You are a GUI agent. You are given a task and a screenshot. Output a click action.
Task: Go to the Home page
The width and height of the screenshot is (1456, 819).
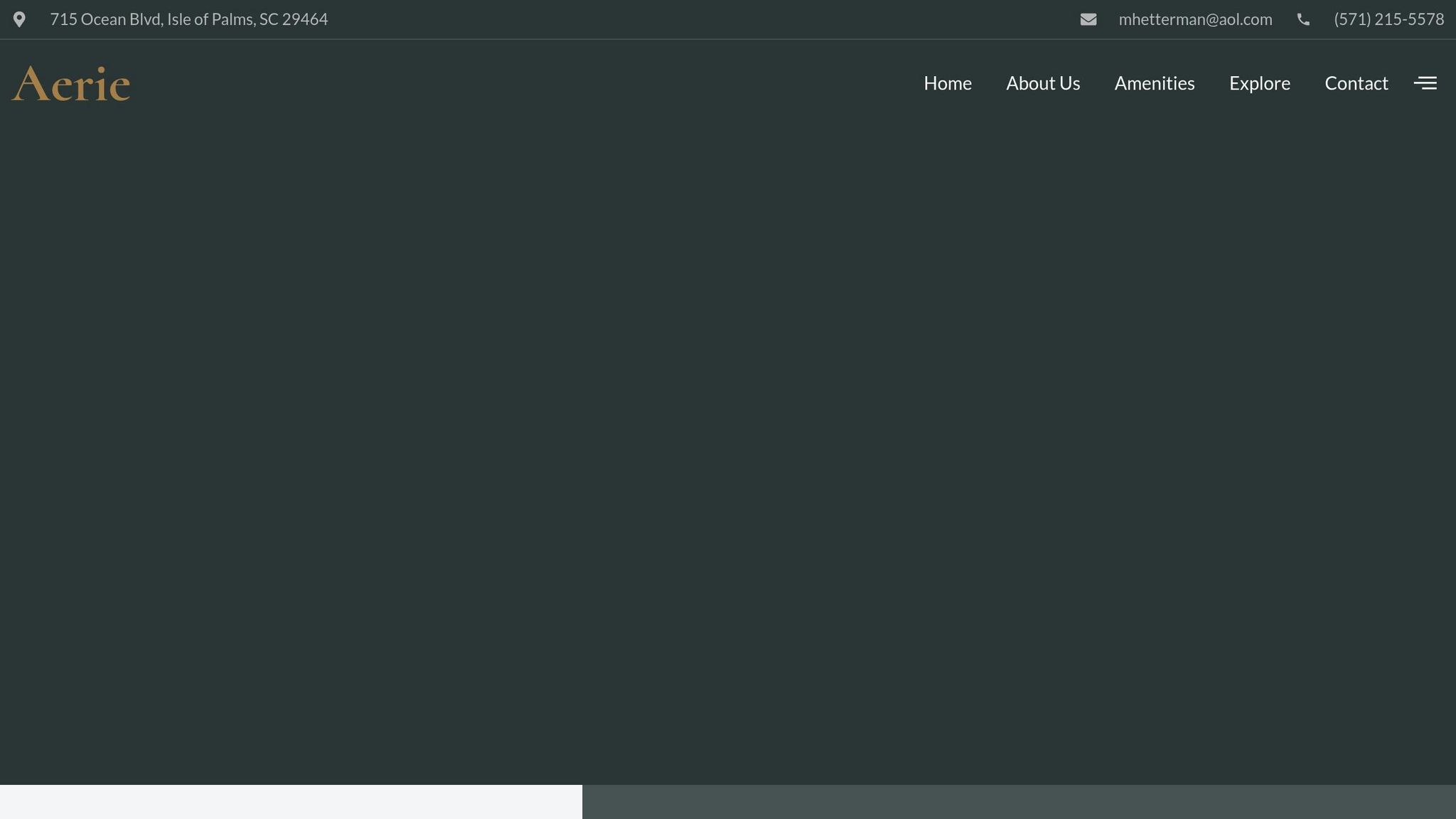947,83
